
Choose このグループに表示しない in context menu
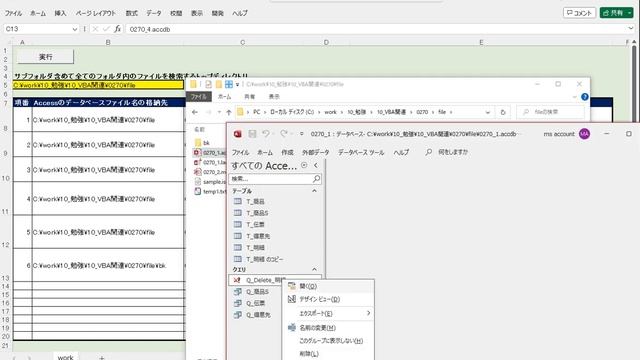point(329,340)
